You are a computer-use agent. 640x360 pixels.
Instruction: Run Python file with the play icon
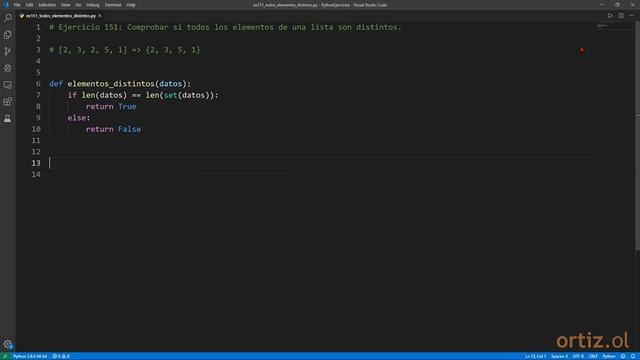coord(610,16)
